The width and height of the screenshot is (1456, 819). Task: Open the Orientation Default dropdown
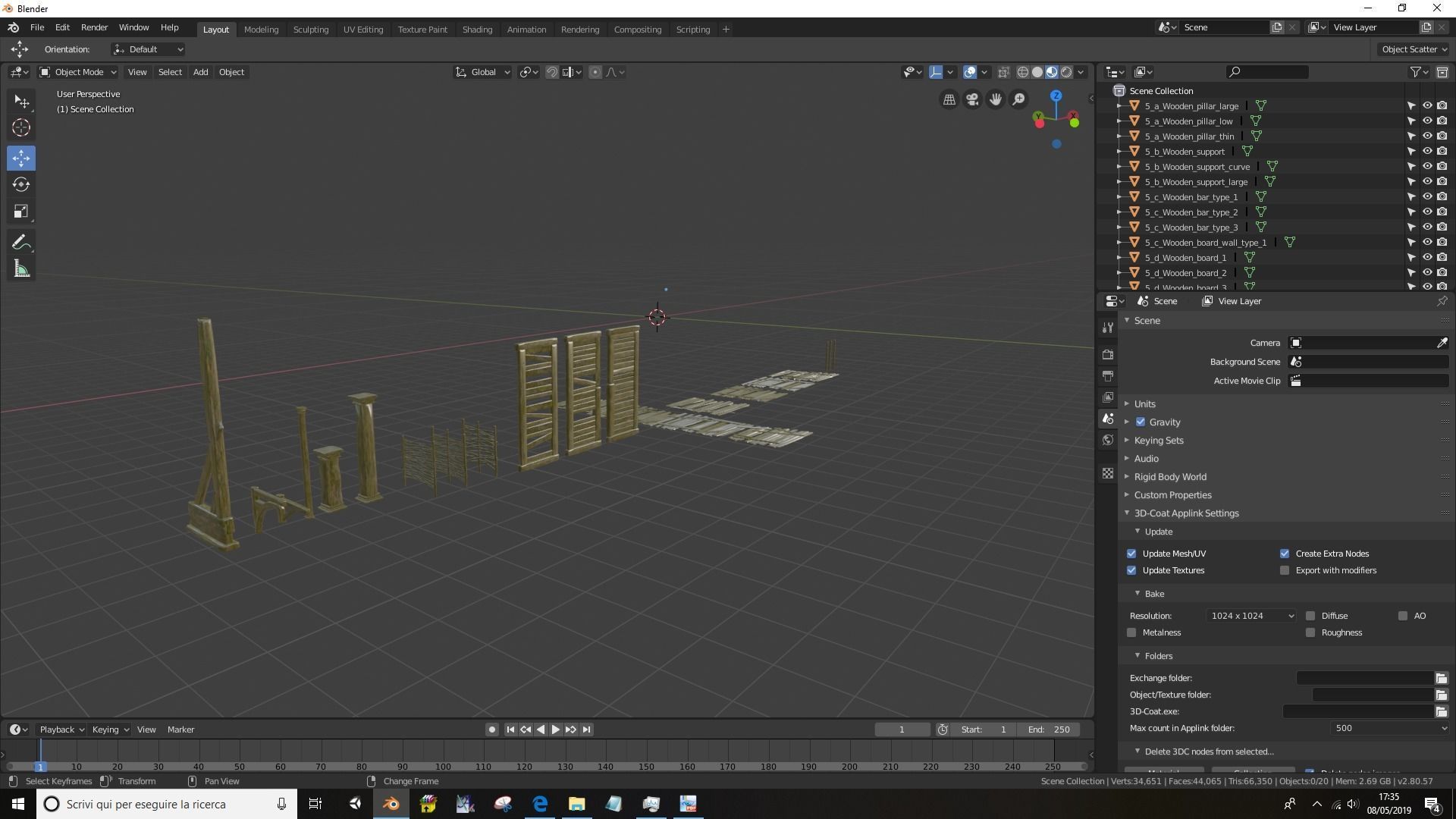click(148, 49)
